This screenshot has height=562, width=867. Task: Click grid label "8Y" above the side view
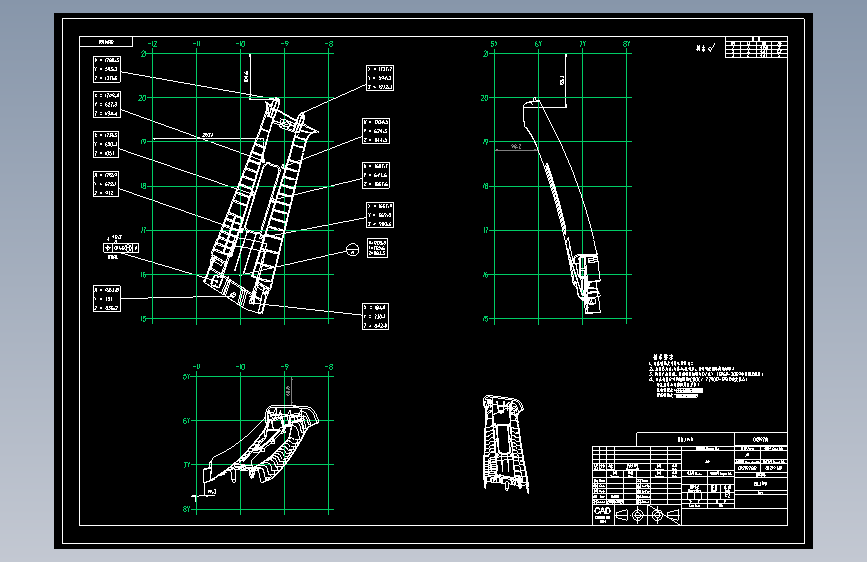click(x=626, y=44)
